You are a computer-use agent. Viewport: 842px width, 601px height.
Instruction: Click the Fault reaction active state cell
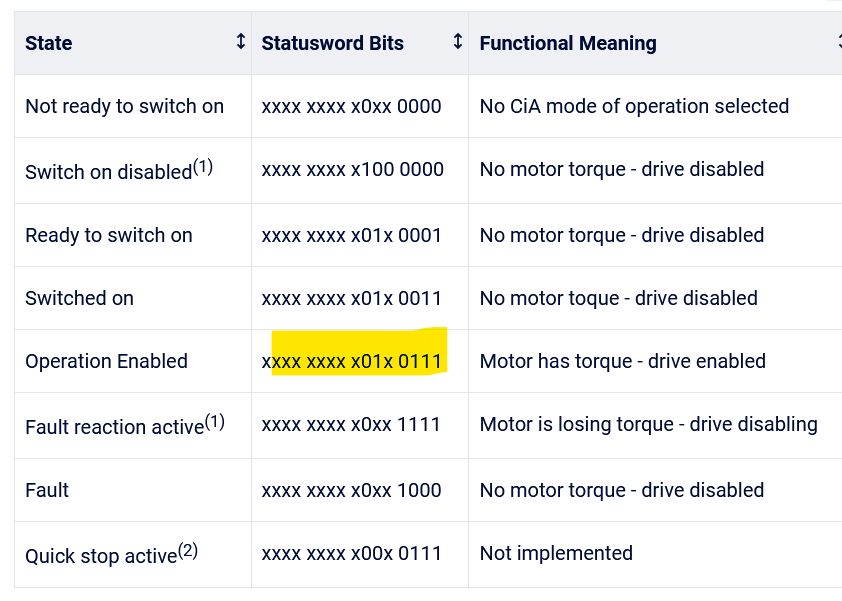(124, 425)
